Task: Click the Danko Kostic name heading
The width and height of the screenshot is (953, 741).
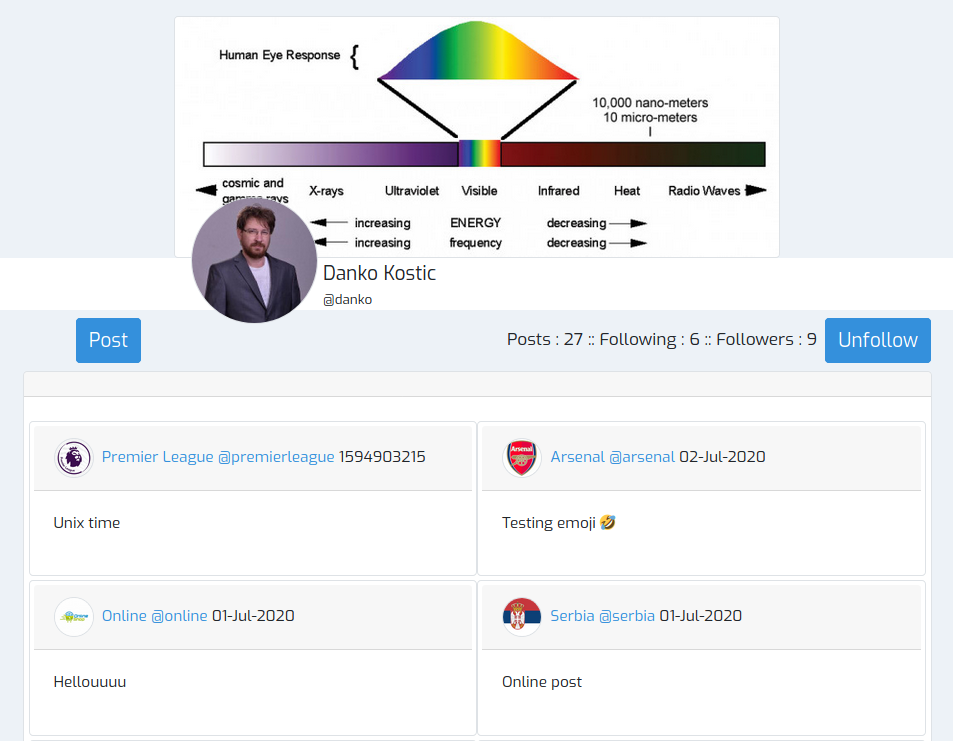Action: tap(379, 273)
